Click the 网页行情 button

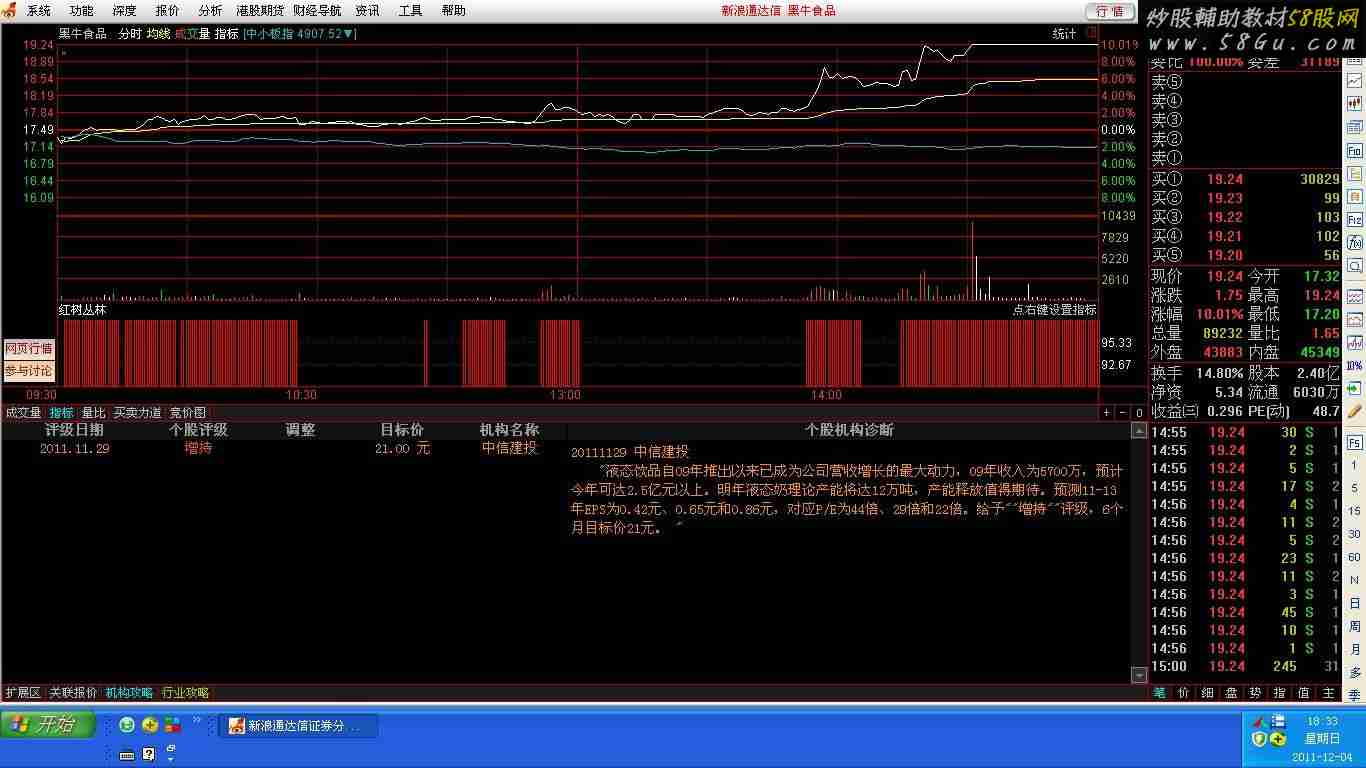tap(29, 349)
